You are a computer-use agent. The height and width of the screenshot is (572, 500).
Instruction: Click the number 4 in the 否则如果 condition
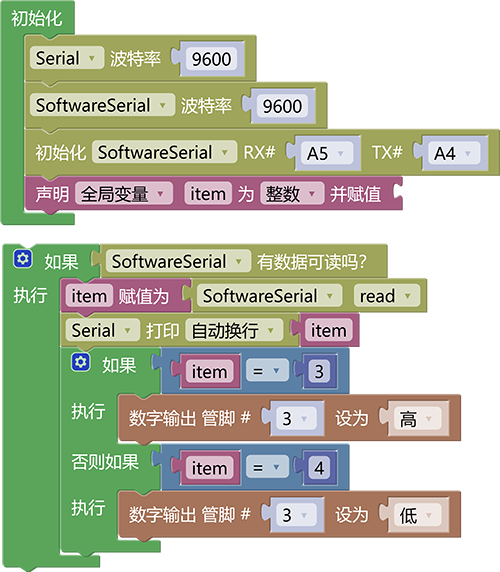coord(319,468)
